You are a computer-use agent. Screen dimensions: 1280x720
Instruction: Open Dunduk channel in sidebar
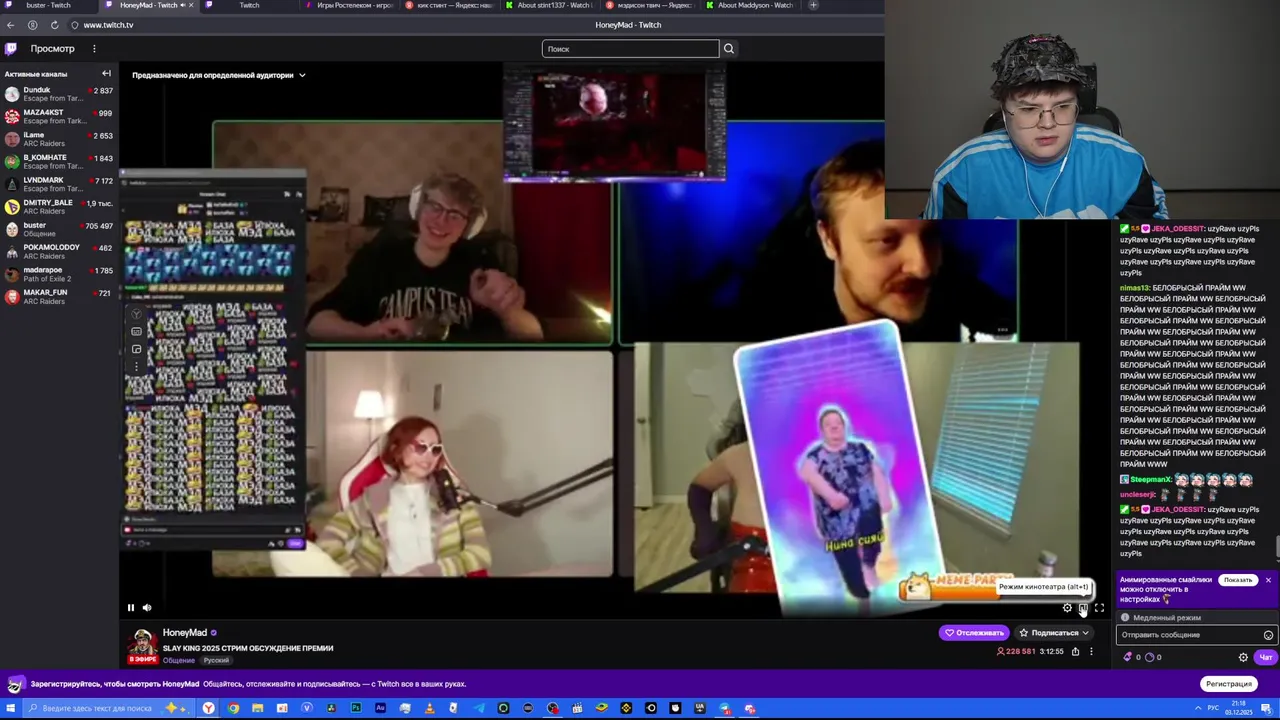59,94
